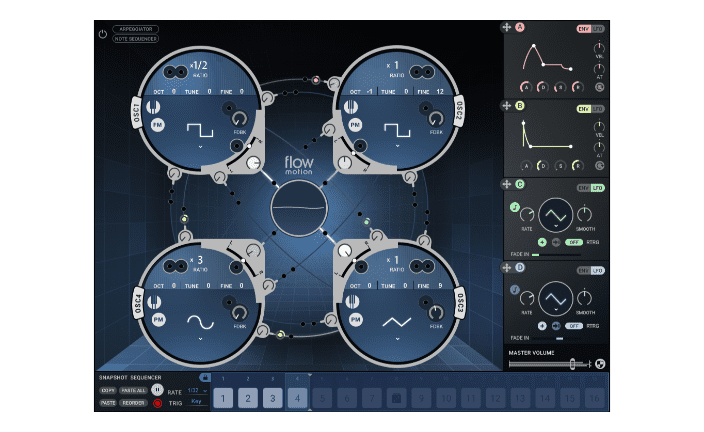Switch modulator A to LFO mode
The height and width of the screenshot is (432, 704).
click(598, 29)
